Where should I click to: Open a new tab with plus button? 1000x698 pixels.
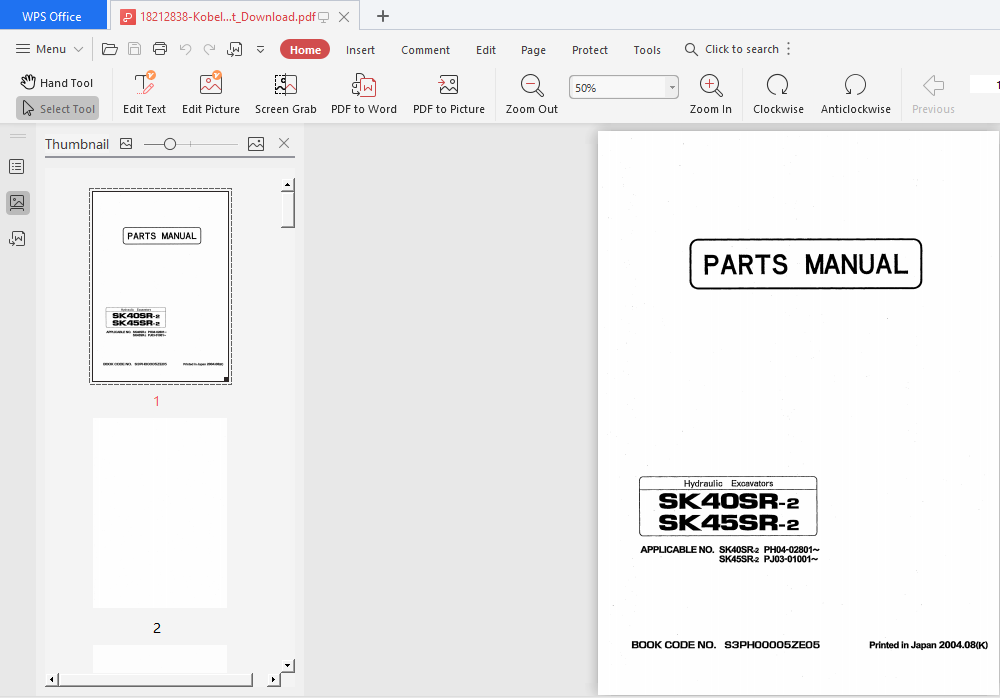pos(383,17)
